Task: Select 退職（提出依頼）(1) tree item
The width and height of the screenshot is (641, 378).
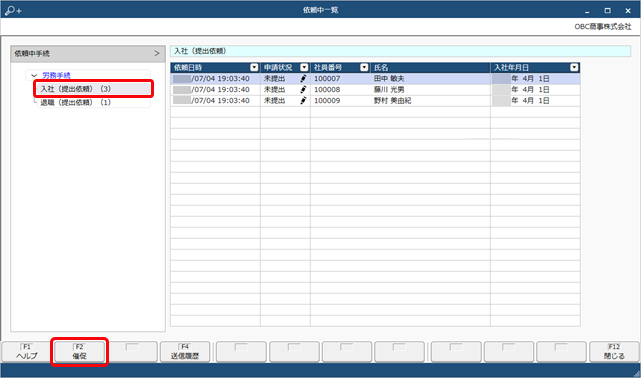Action: [x=94, y=102]
